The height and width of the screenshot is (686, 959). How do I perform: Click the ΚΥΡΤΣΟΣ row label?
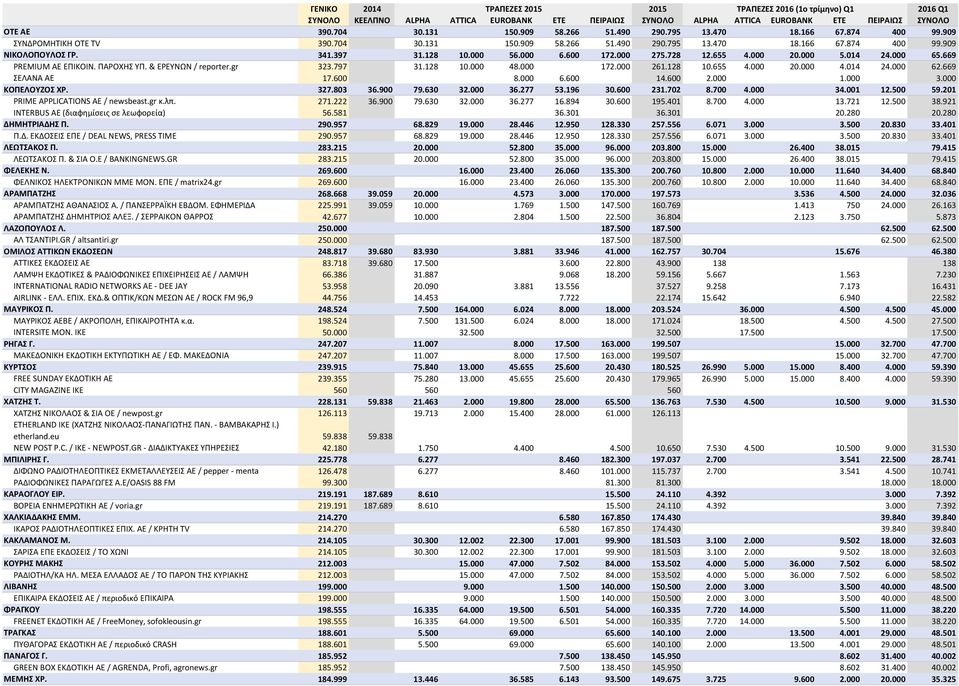[20, 367]
